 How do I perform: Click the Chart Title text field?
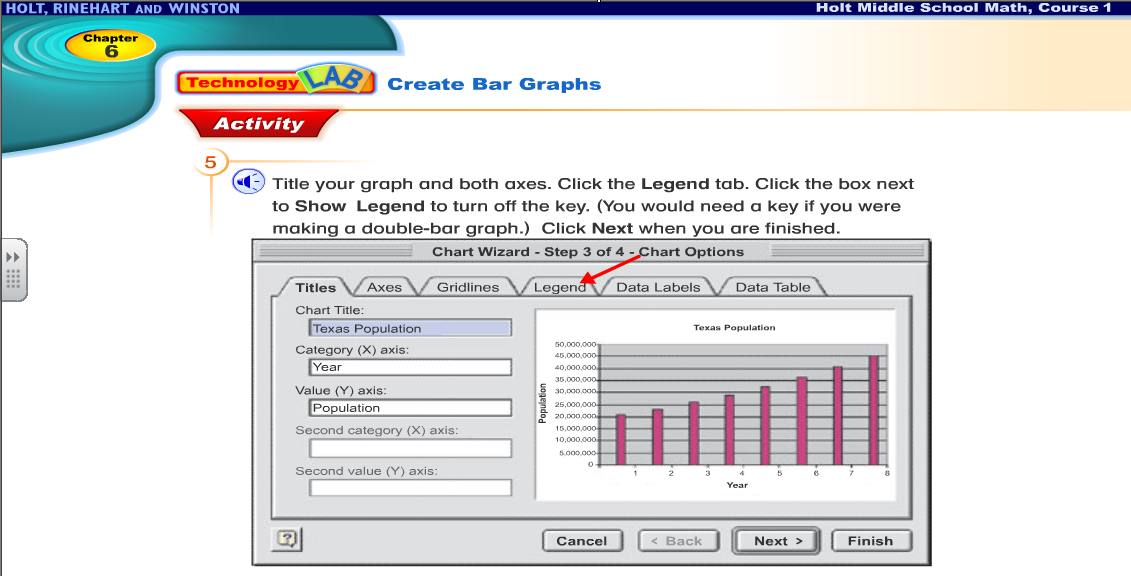[411, 328]
